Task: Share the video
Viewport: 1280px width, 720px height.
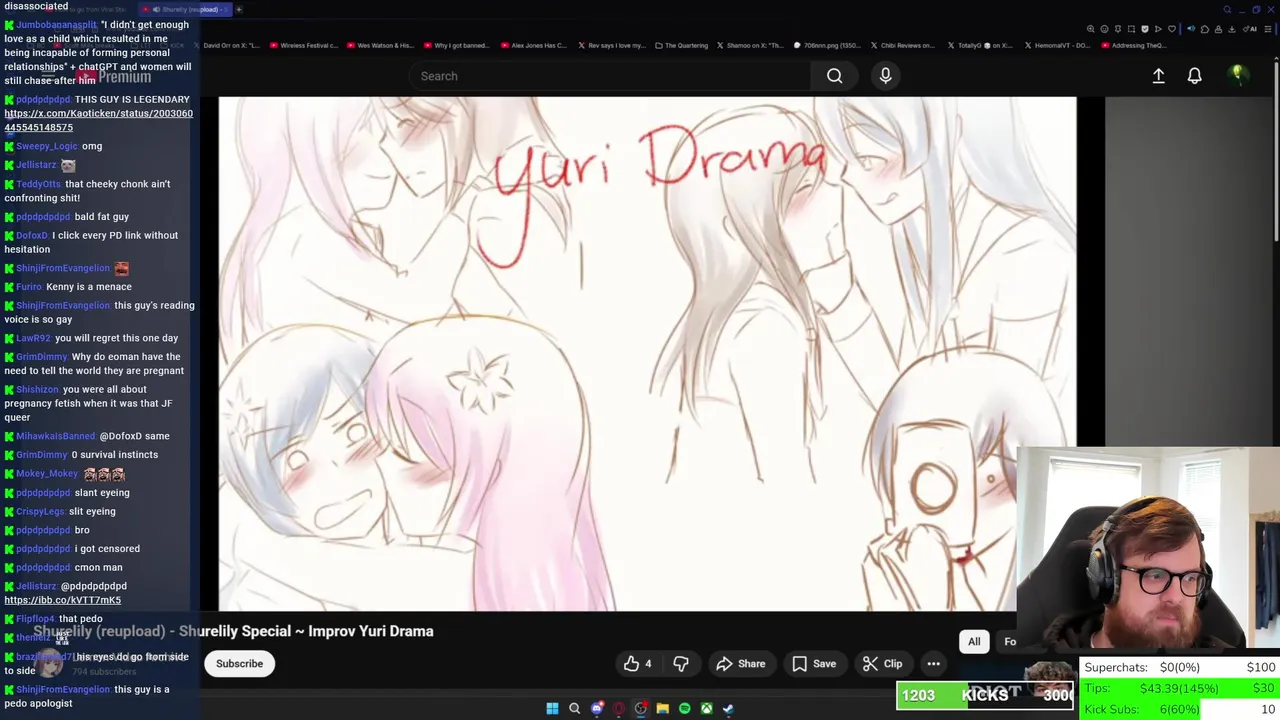Action: 741,664
